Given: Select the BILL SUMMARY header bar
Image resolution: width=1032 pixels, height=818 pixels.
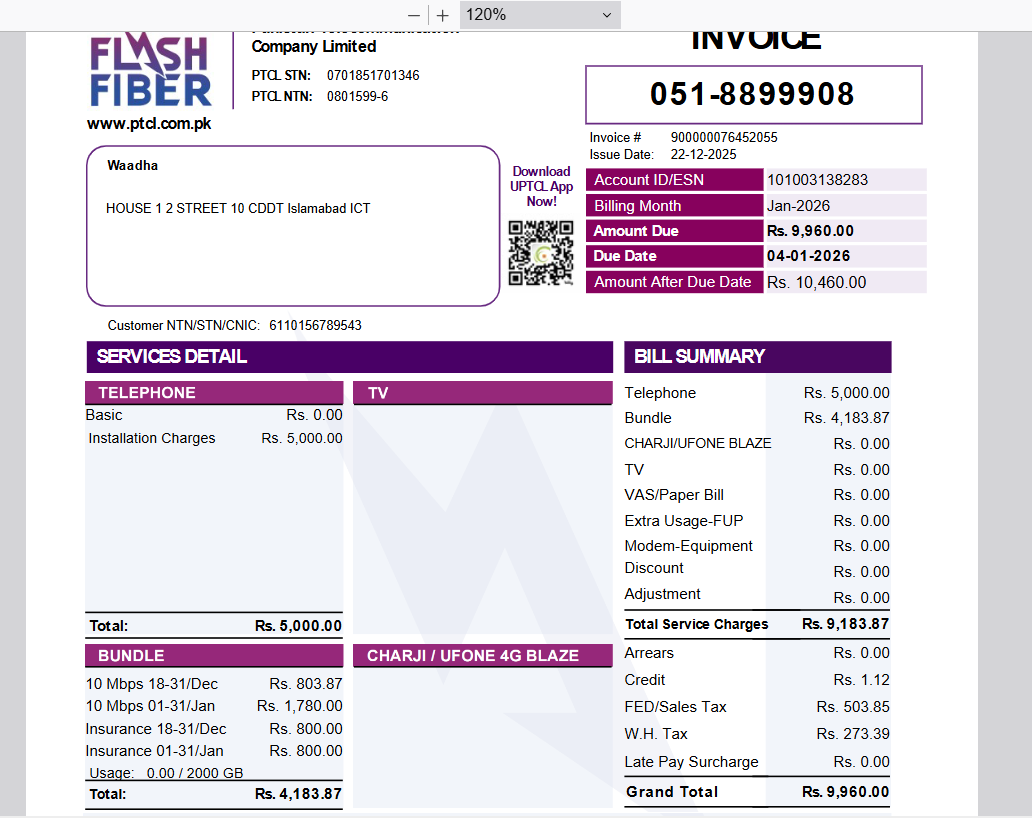Looking at the screenshot, I should (757, 357).
